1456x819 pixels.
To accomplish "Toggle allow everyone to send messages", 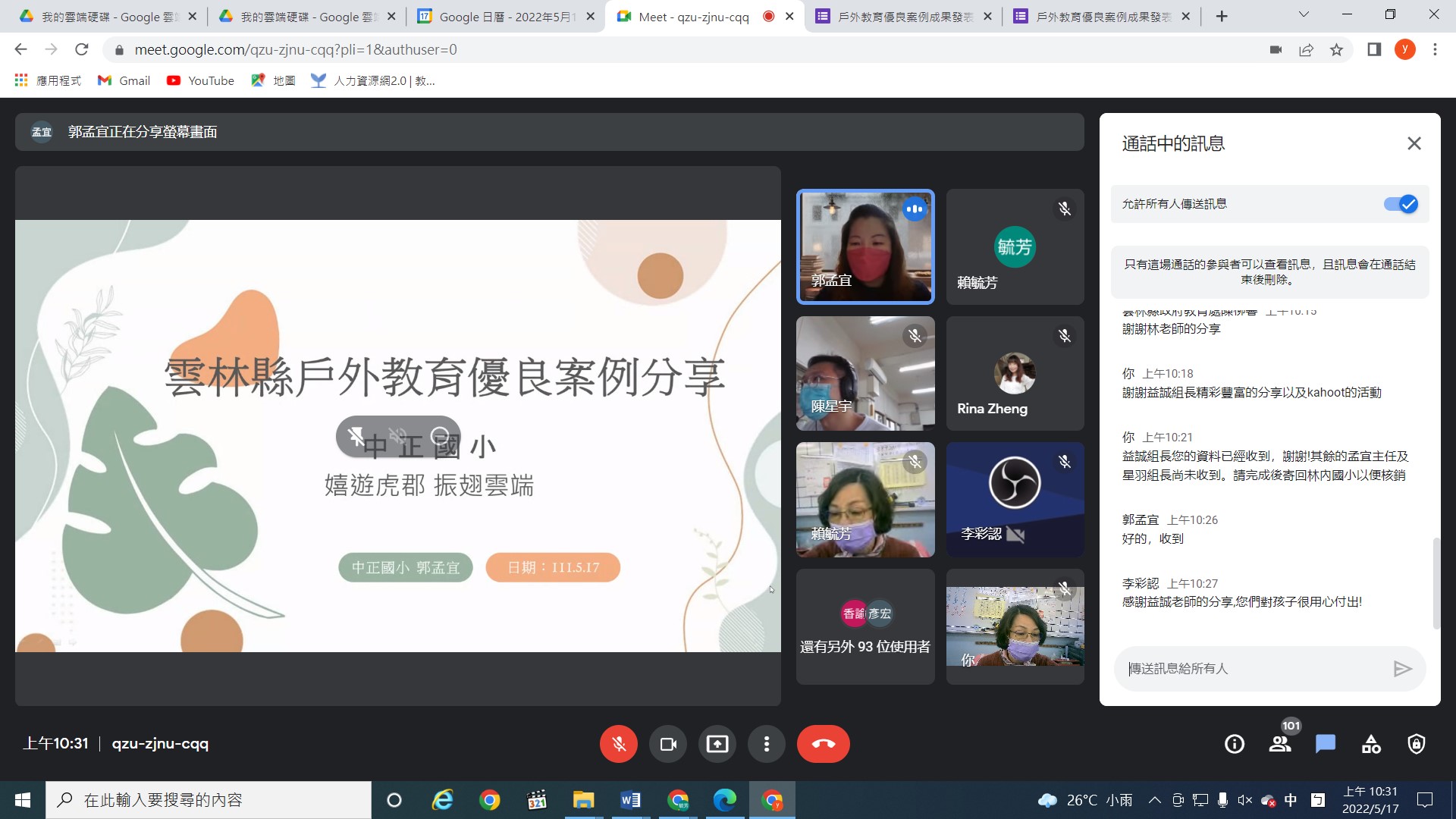I will click(1401, 204).
